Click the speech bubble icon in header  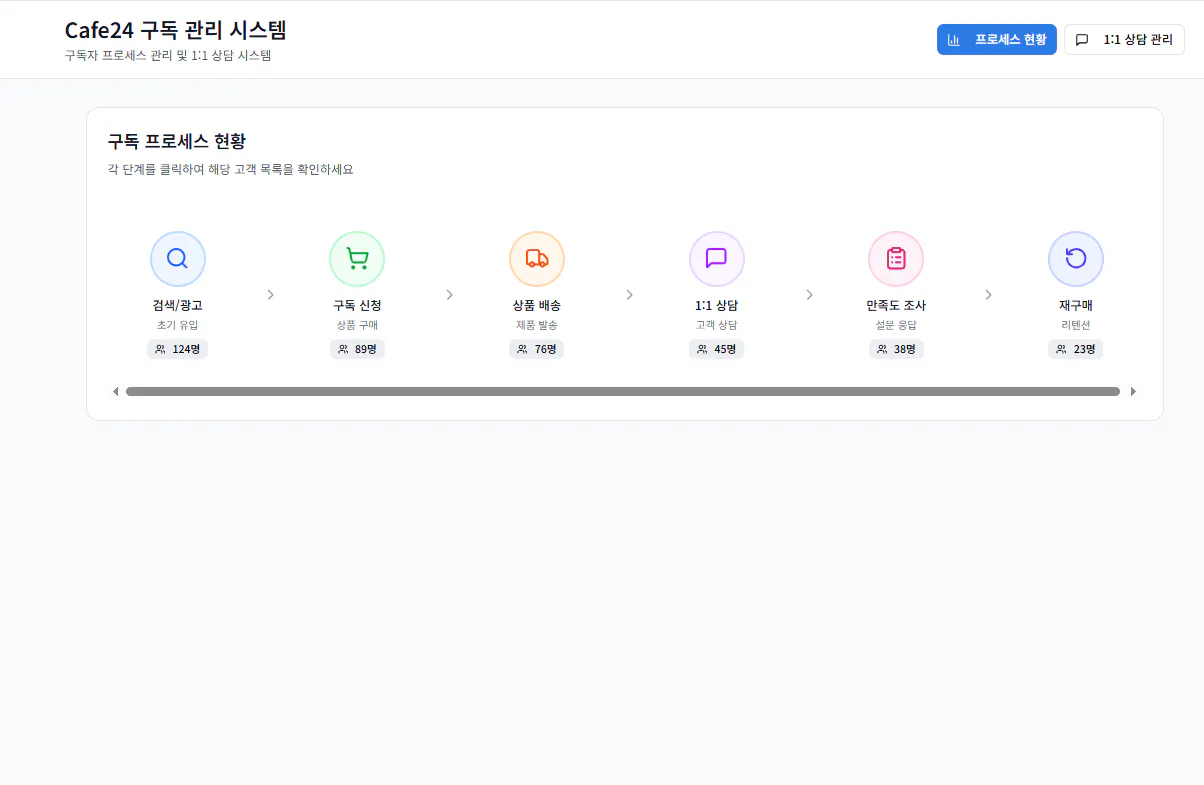click(1082, 40)
